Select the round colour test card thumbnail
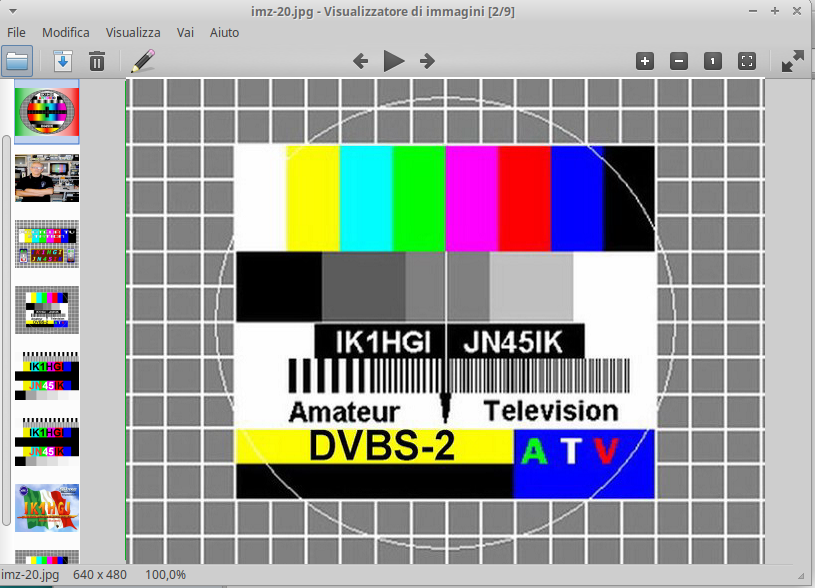This screenshot has height=588, width=815. 47,112
